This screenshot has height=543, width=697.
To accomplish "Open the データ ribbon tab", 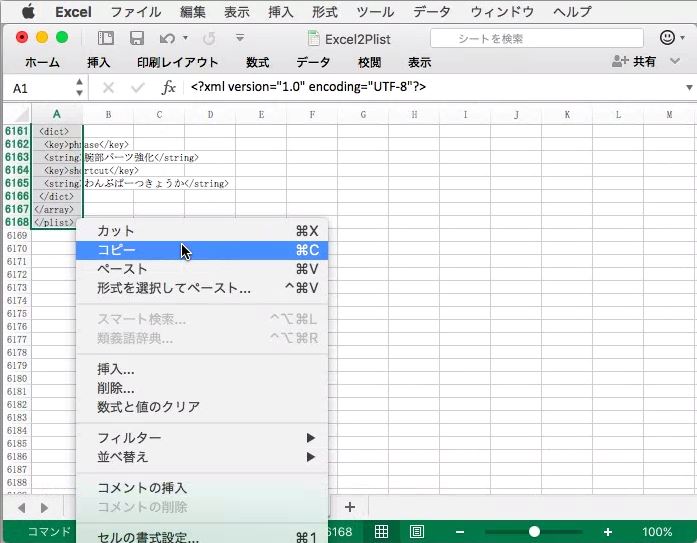I will pyautogui.click(x=313, y=62).
